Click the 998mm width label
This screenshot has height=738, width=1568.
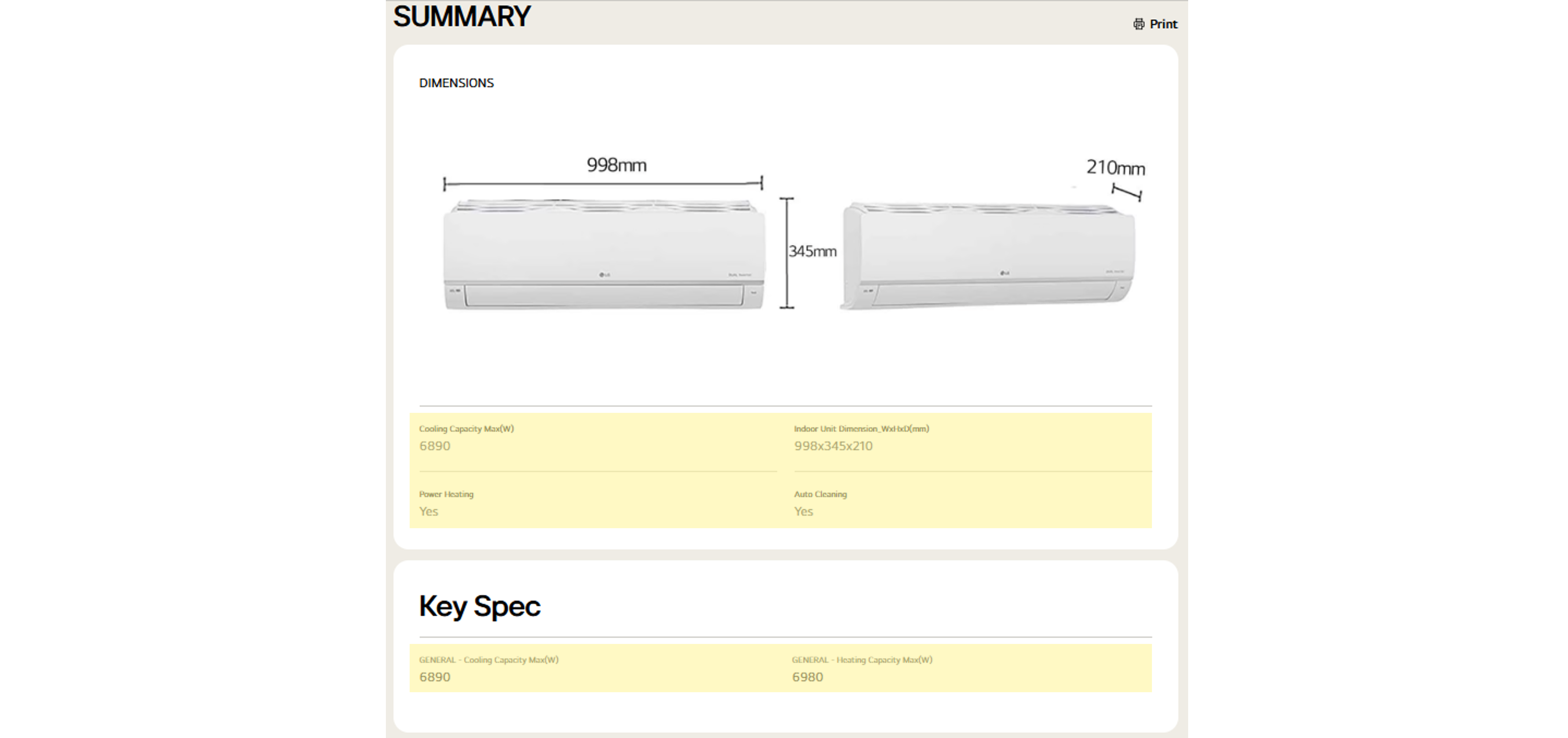616,165
